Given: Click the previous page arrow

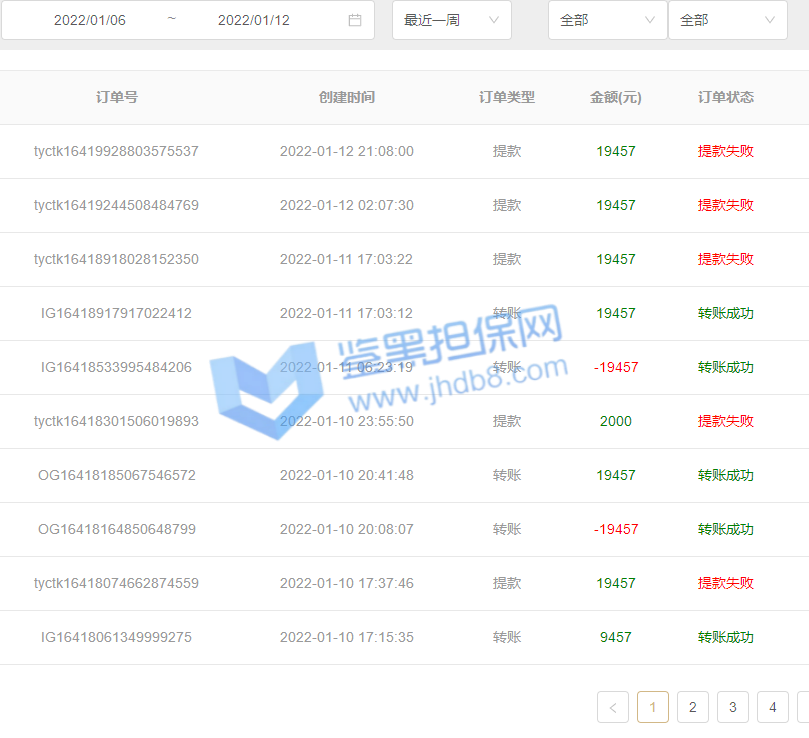Looking at the screenshot, I should tap(613, 707).
